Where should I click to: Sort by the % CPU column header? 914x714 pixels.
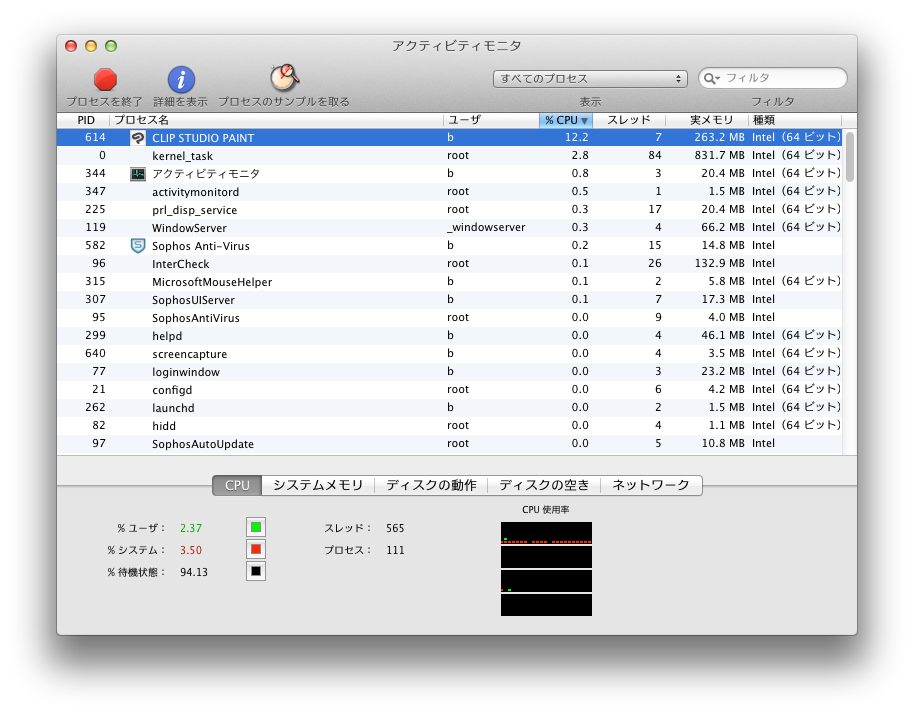click(566, 120)
